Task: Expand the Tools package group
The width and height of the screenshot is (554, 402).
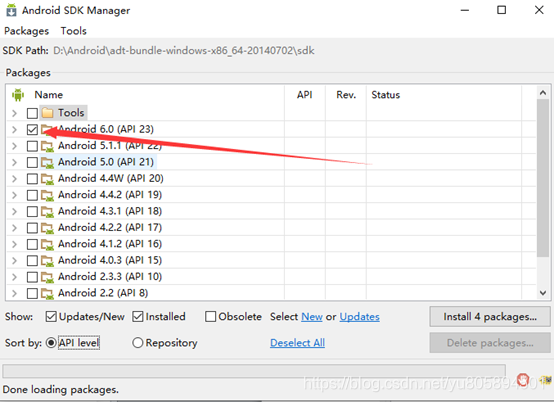Action: tap(14, 113)
